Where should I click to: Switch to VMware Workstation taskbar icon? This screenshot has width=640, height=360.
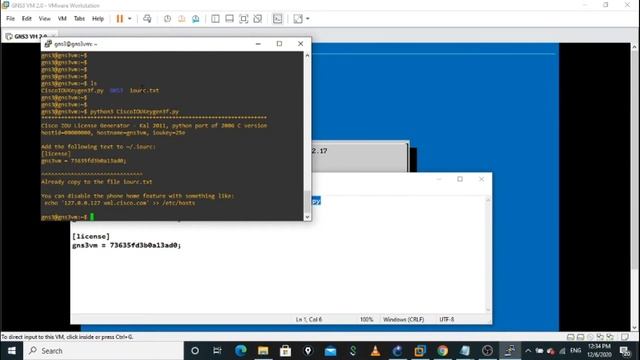click(x=420, y=351)
